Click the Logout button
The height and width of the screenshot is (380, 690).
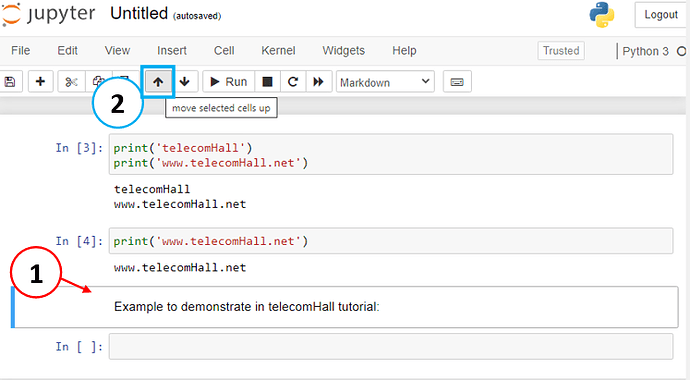point(661,15)
